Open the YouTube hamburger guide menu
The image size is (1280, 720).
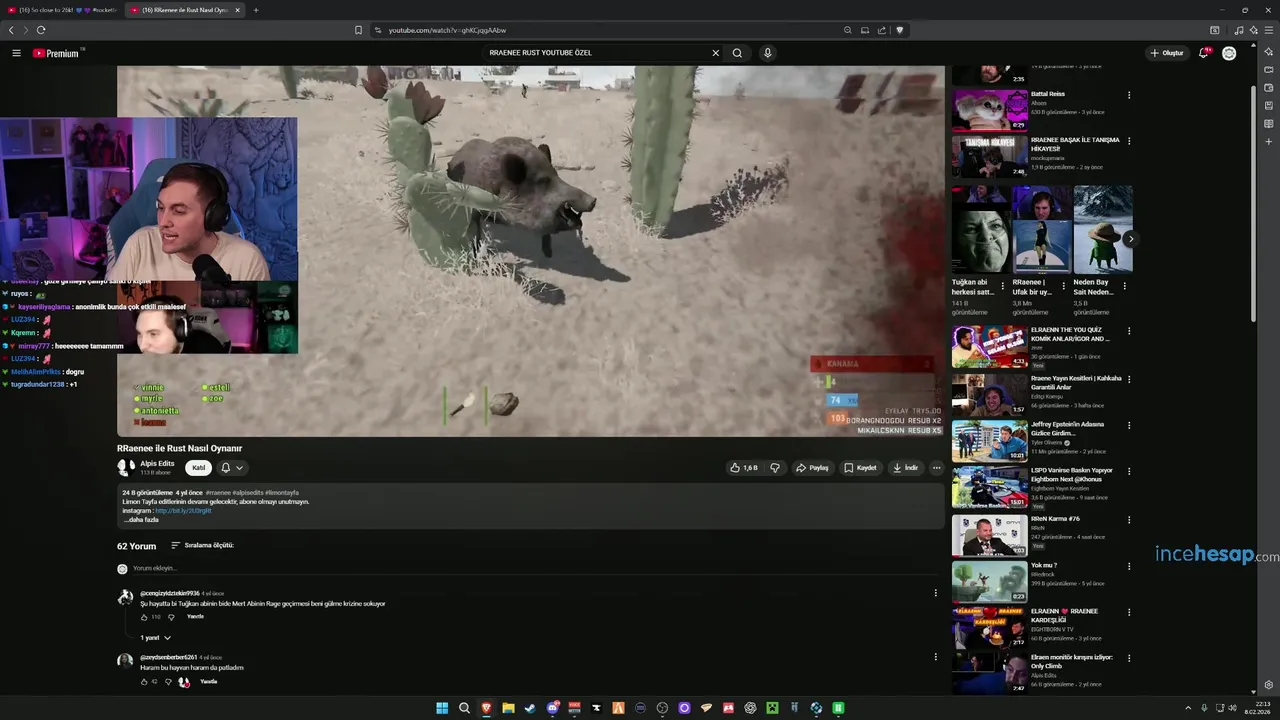coord(16,53)
